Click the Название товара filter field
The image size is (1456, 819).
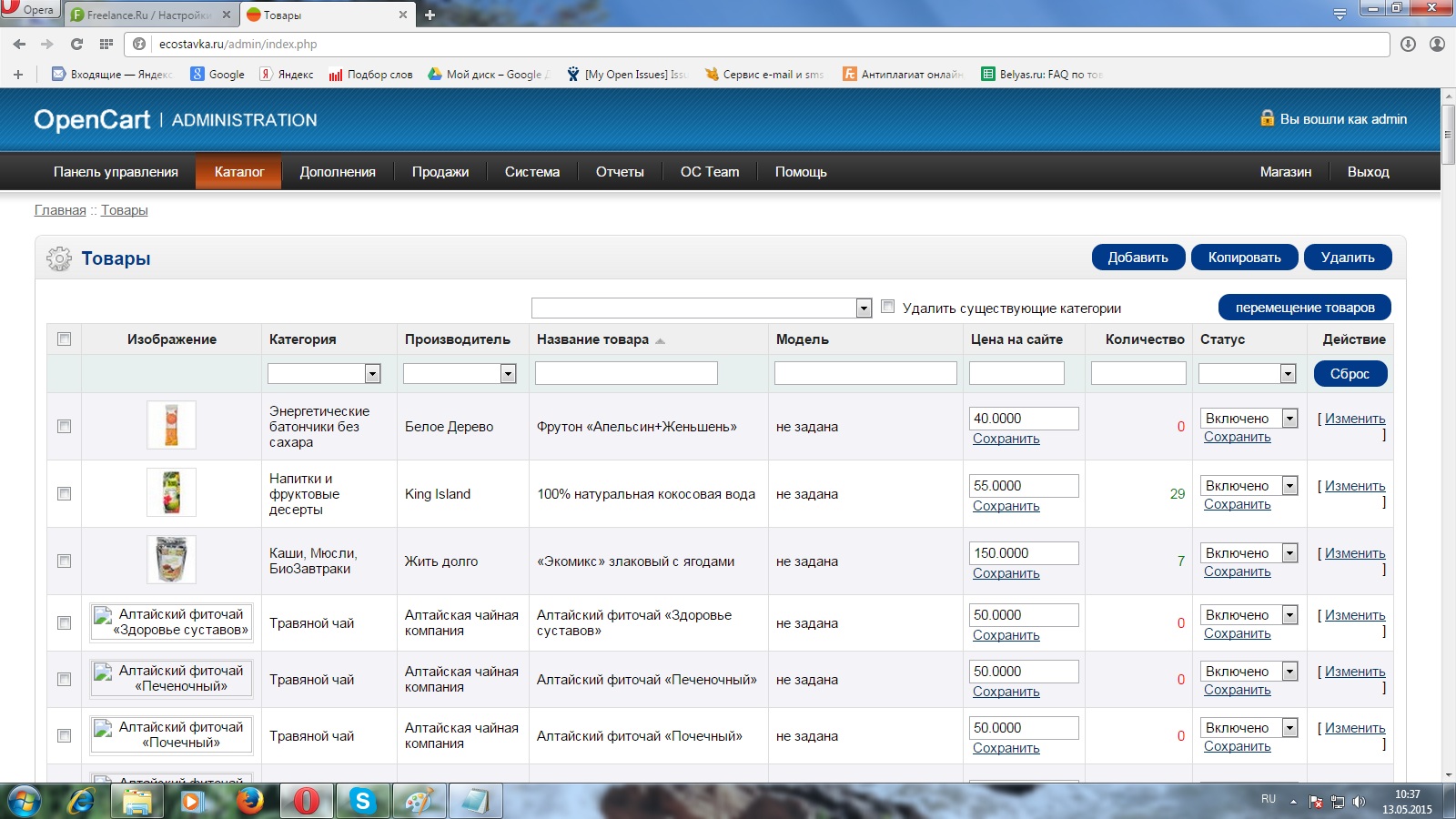626,373
